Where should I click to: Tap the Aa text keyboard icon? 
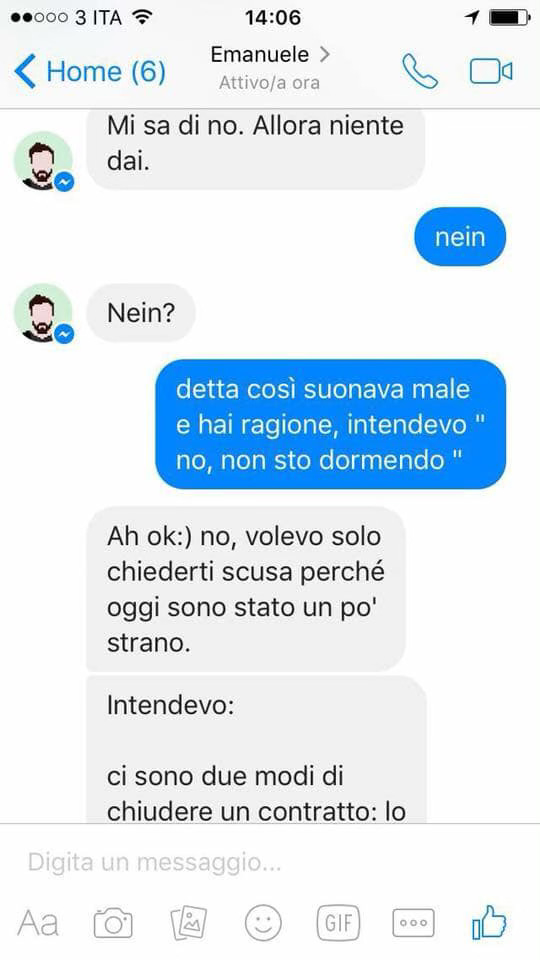(38, 923)
